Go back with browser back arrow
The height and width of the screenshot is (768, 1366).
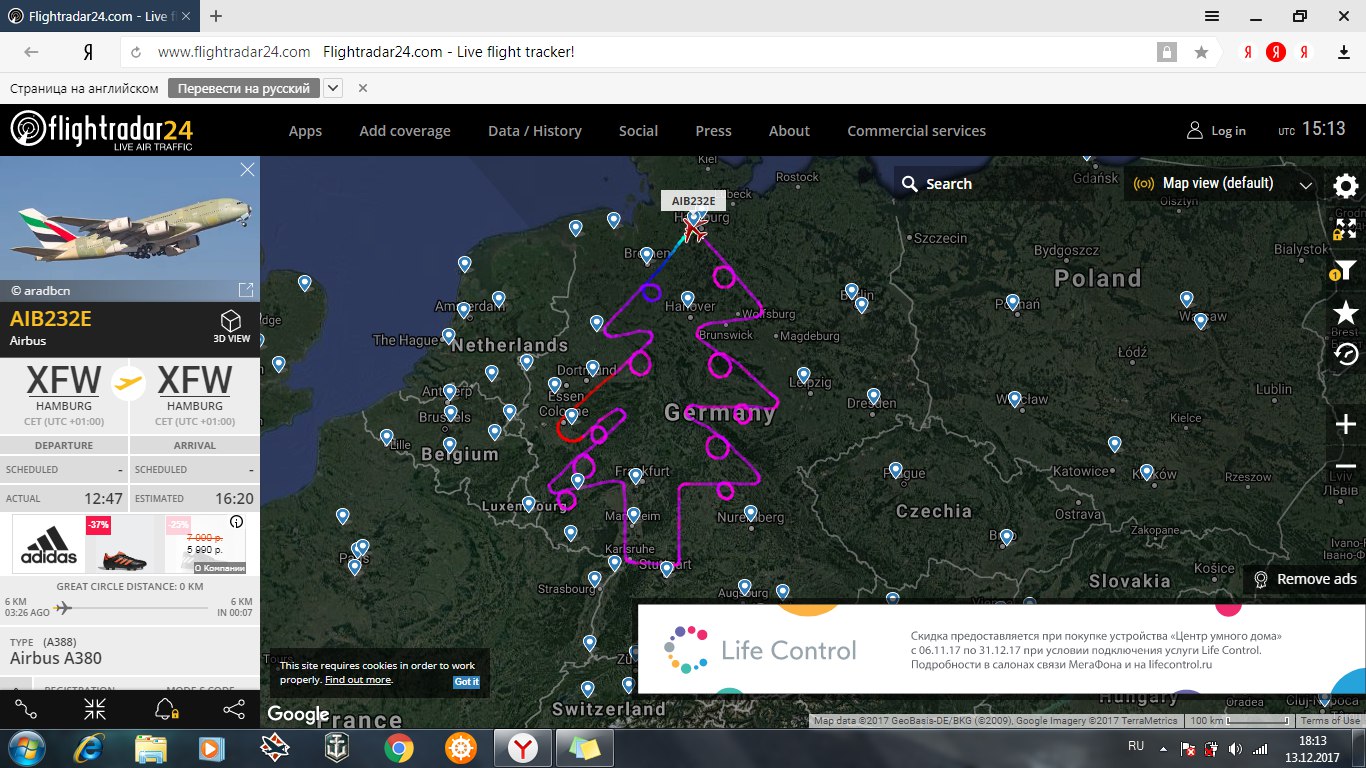pyautogui.click(x=31, y=53)
